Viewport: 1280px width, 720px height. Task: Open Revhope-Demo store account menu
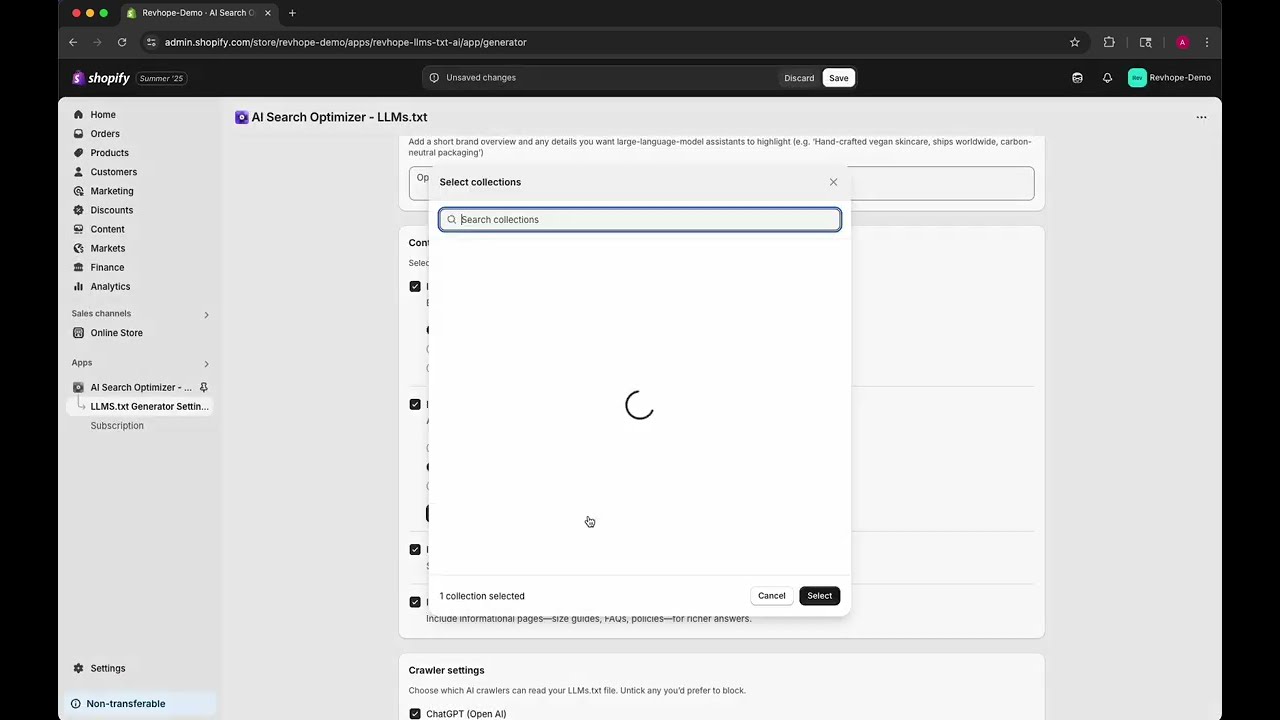click(1169, 78)
